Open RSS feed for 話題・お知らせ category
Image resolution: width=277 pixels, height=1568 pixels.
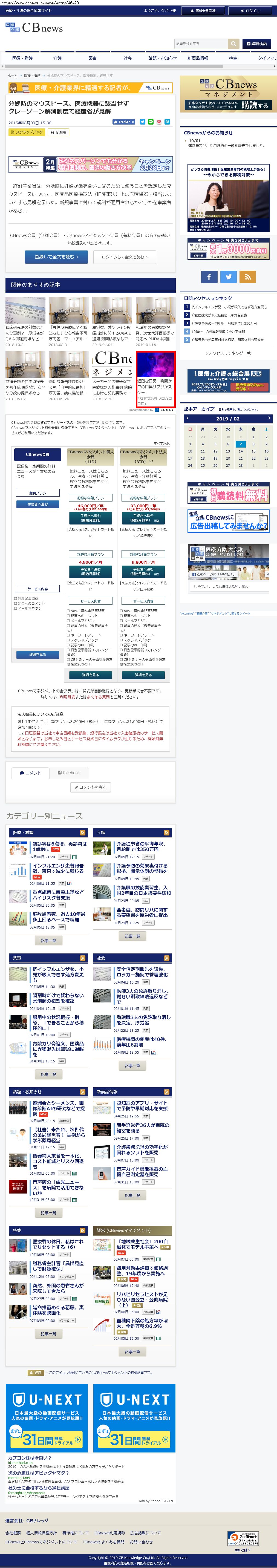(82, 1091)
